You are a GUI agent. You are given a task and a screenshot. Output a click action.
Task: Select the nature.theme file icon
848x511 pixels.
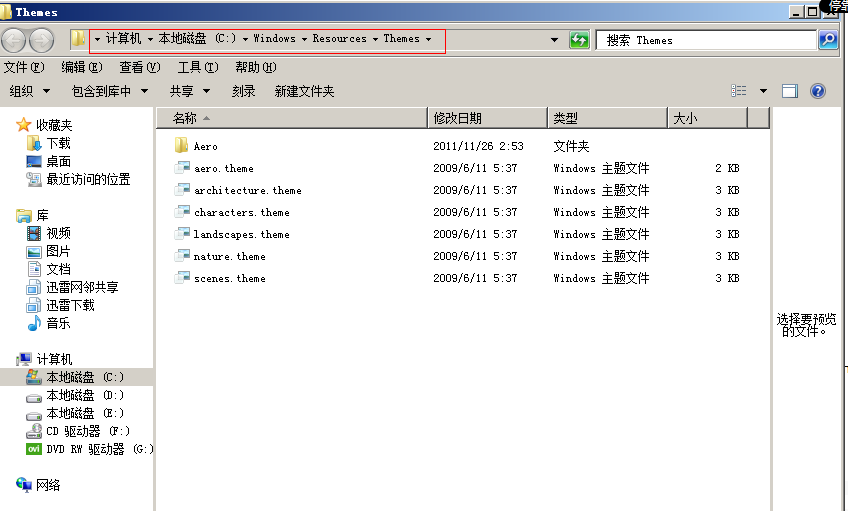coord(182,256)
